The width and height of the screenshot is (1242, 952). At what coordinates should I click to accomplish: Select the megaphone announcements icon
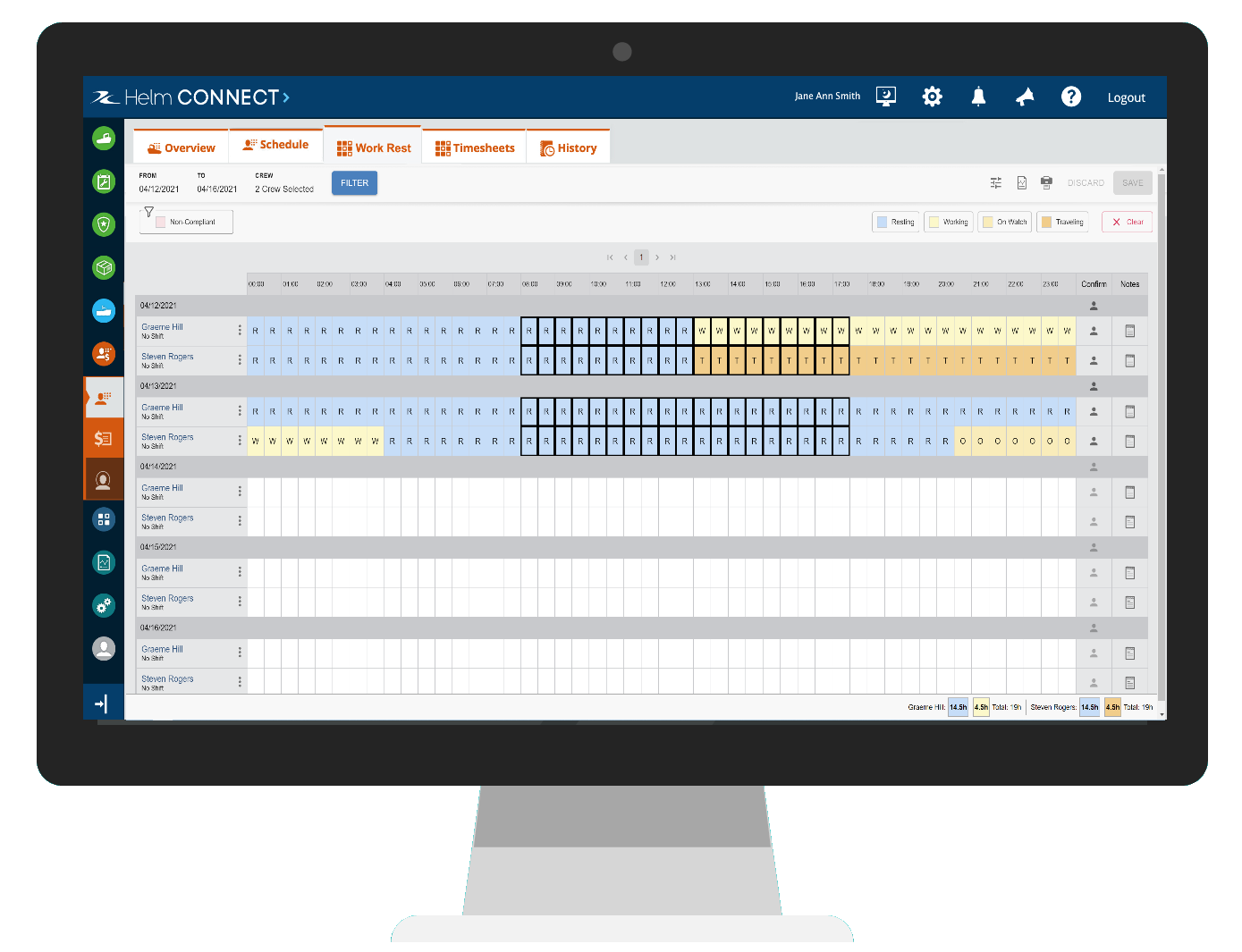[x=1025, y=97]
